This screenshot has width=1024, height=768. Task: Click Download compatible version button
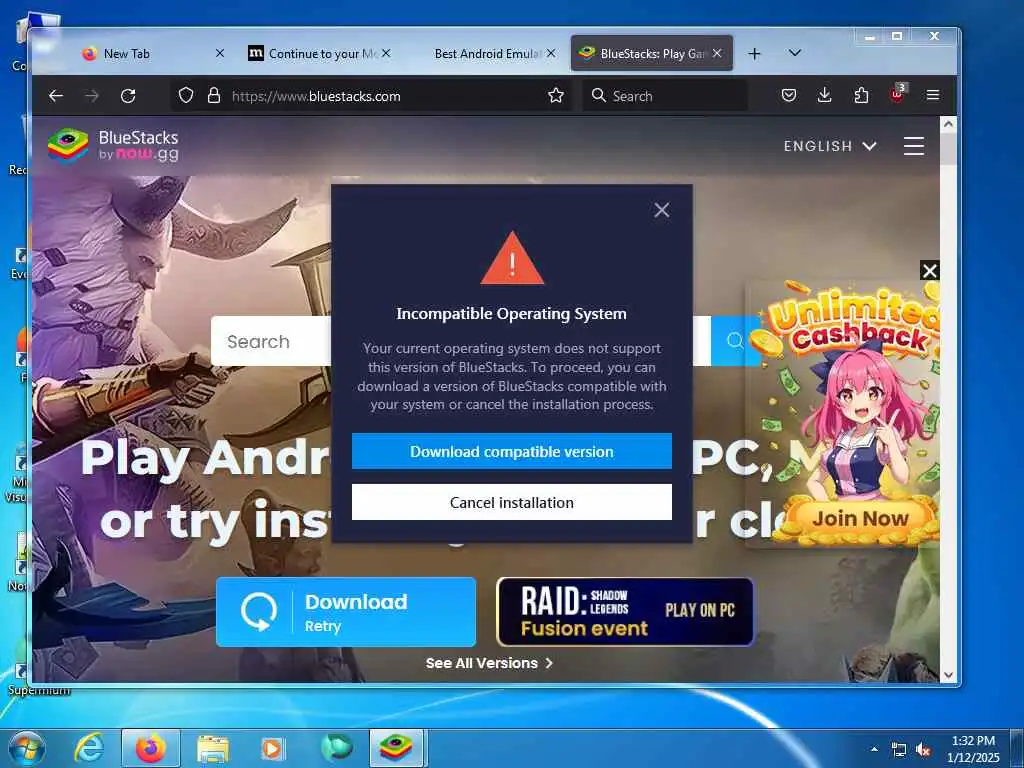pos(511,451)
